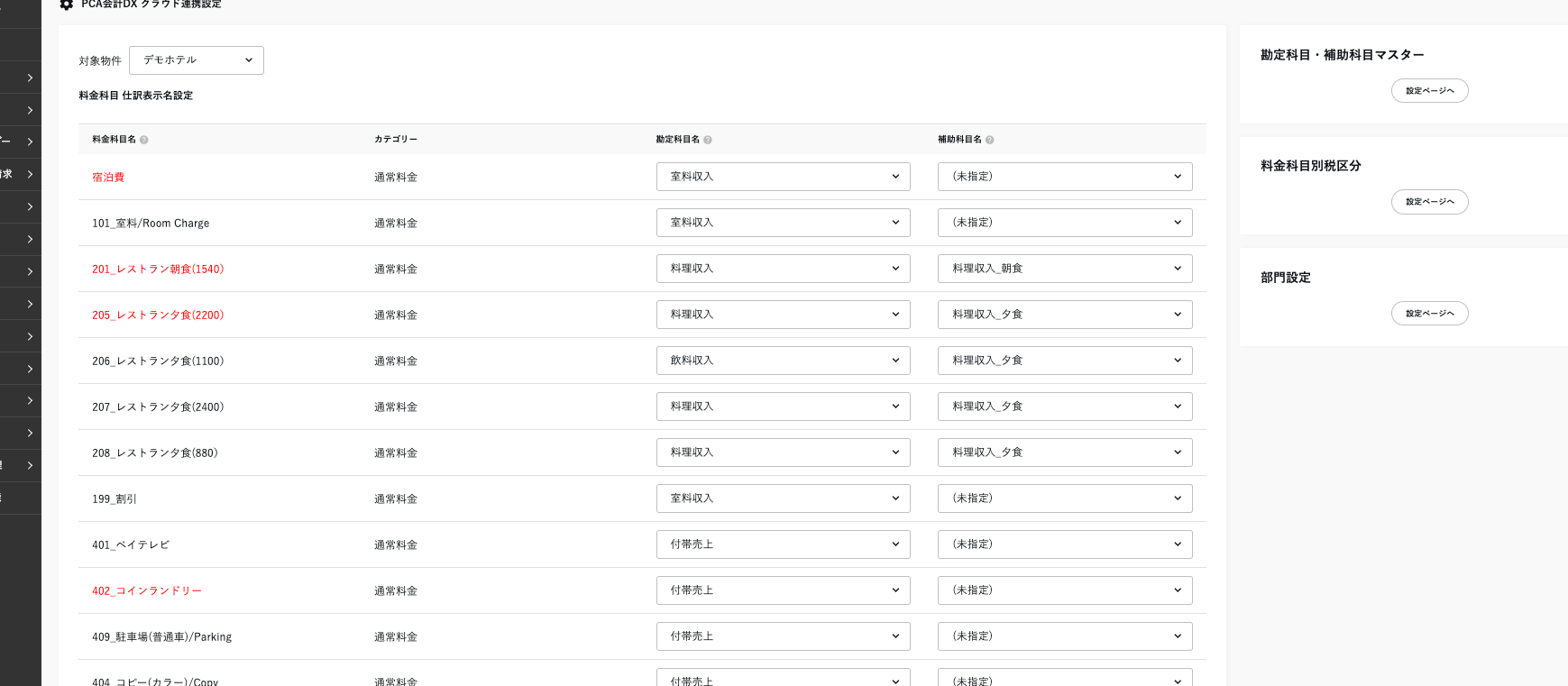Click the gear icon beside the PCA会計DX title
Screen dimensions: 1568x686
(x=66, y=5)
